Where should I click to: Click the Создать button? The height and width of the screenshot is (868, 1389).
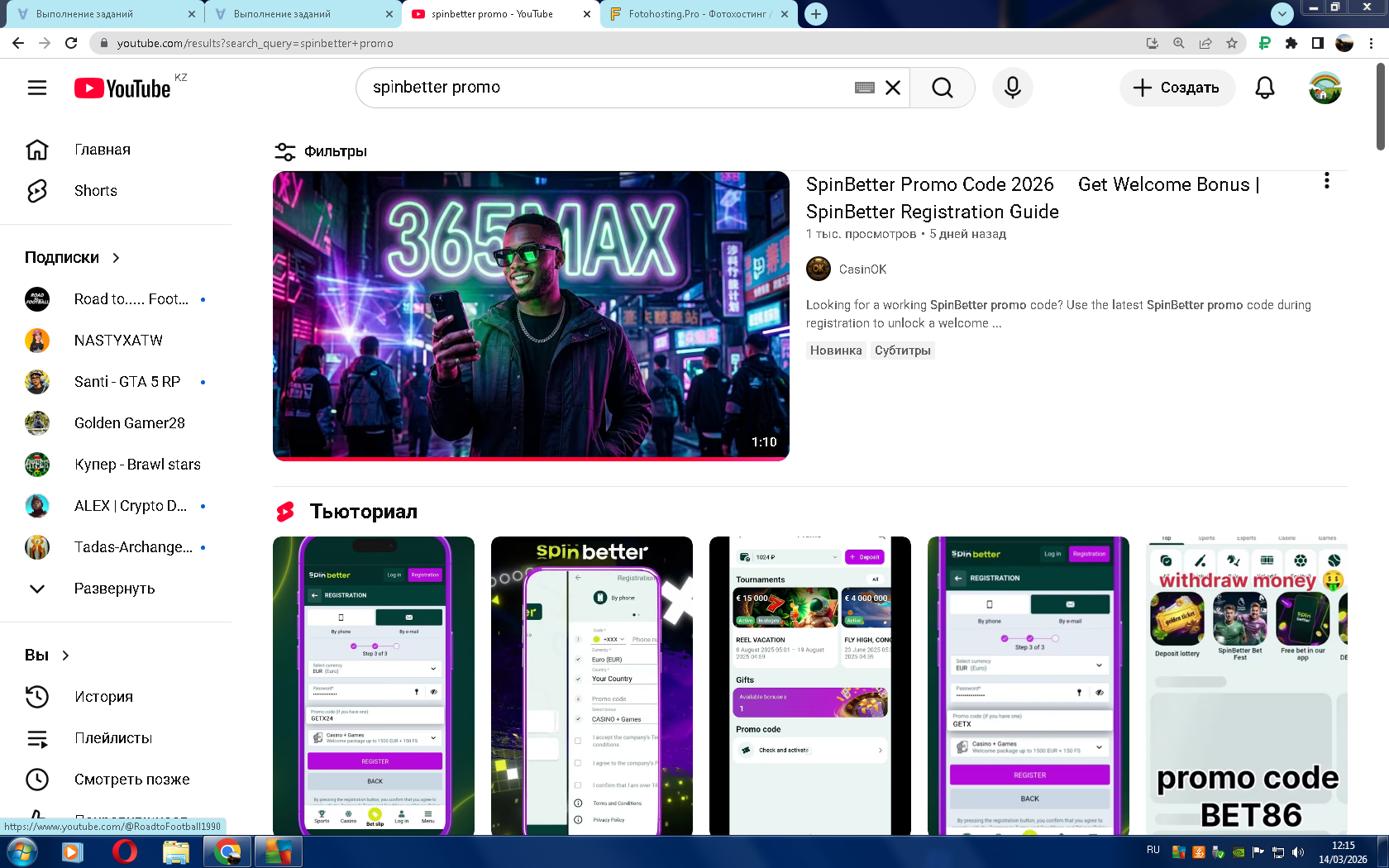point(1177,88)
